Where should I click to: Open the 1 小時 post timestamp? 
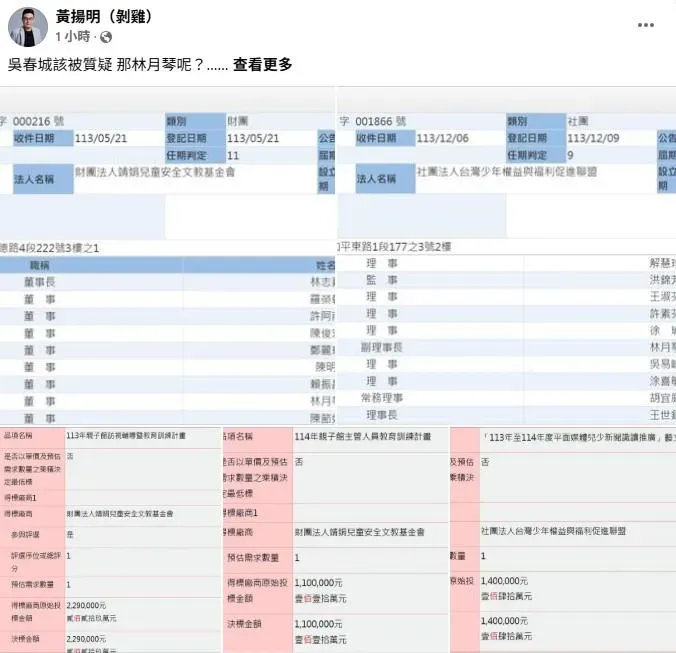tap(72, 37)
